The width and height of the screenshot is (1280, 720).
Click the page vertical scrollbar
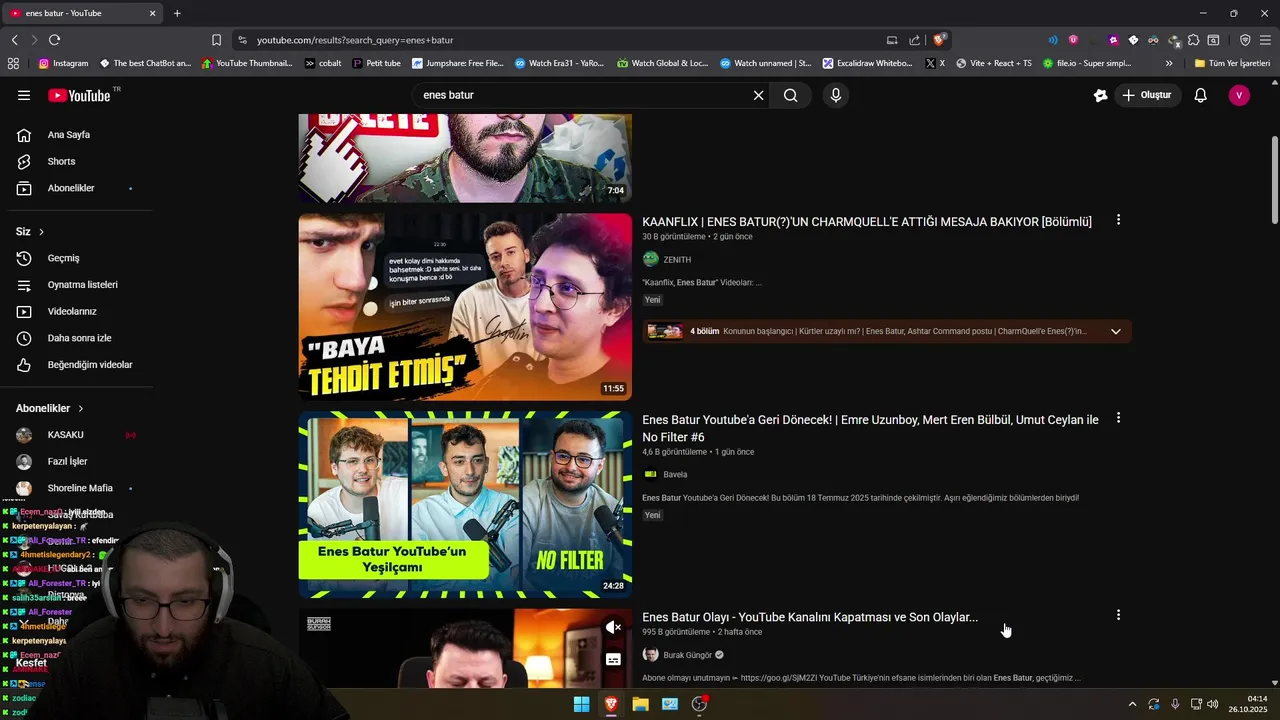click(1274, 180)
